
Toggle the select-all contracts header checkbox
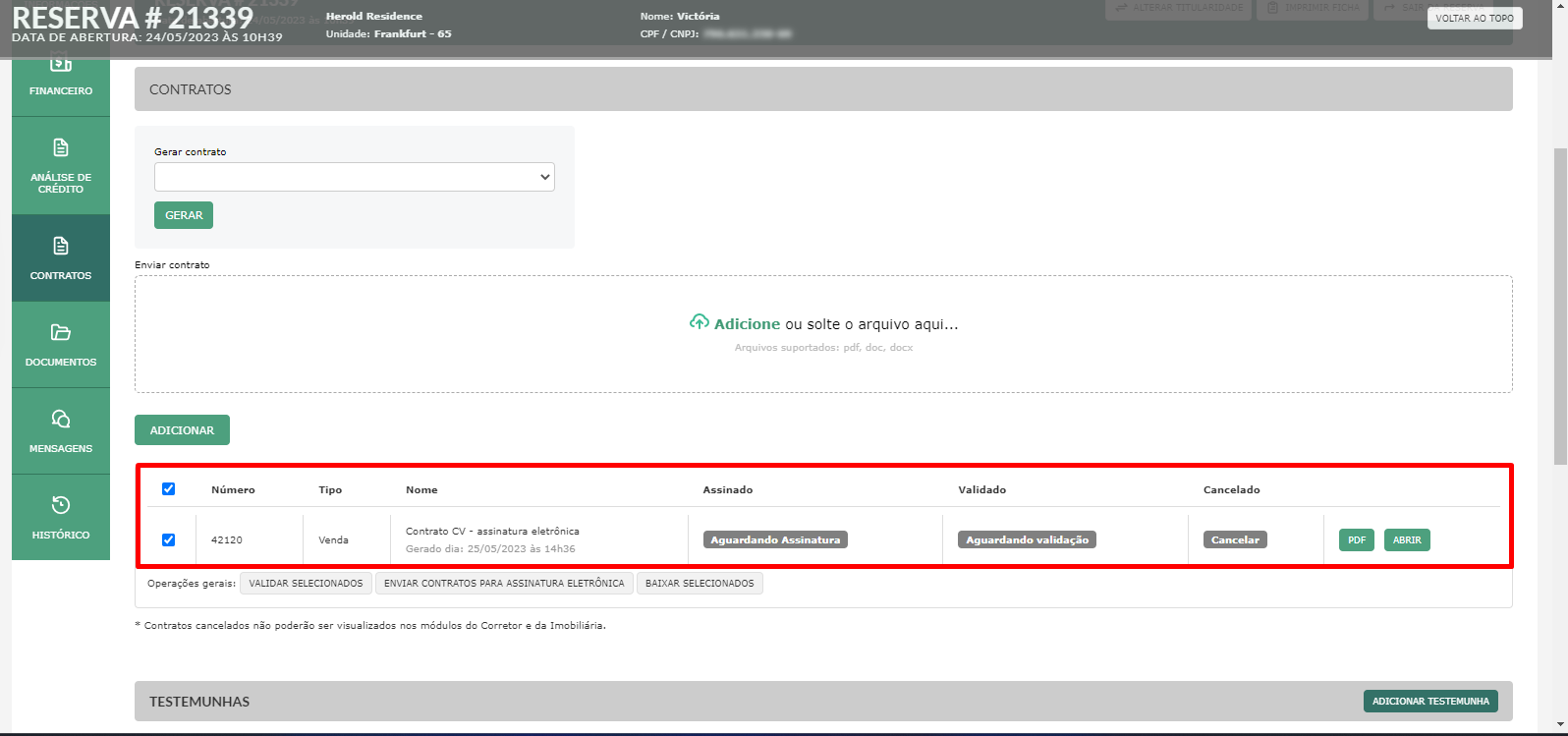coord(168,488)
